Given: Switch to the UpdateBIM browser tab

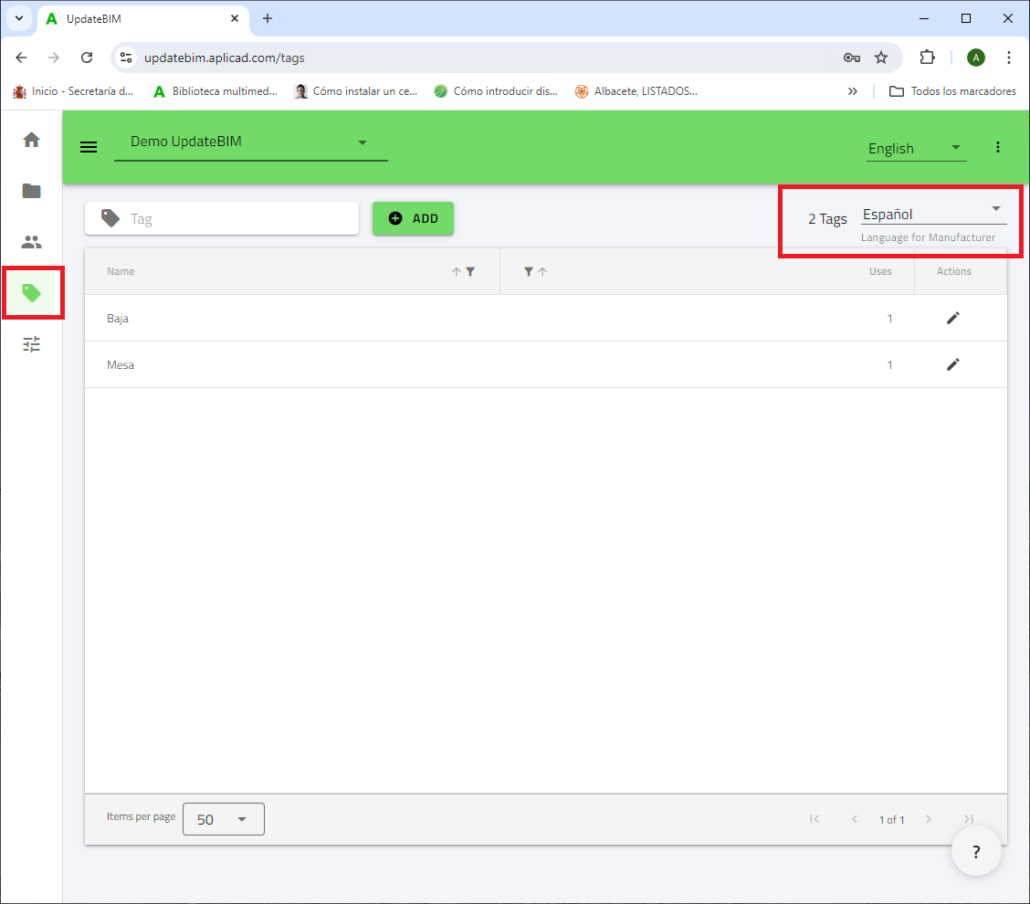Looking at the screenshot, I should pyautogui.click(x=143, y=19).
